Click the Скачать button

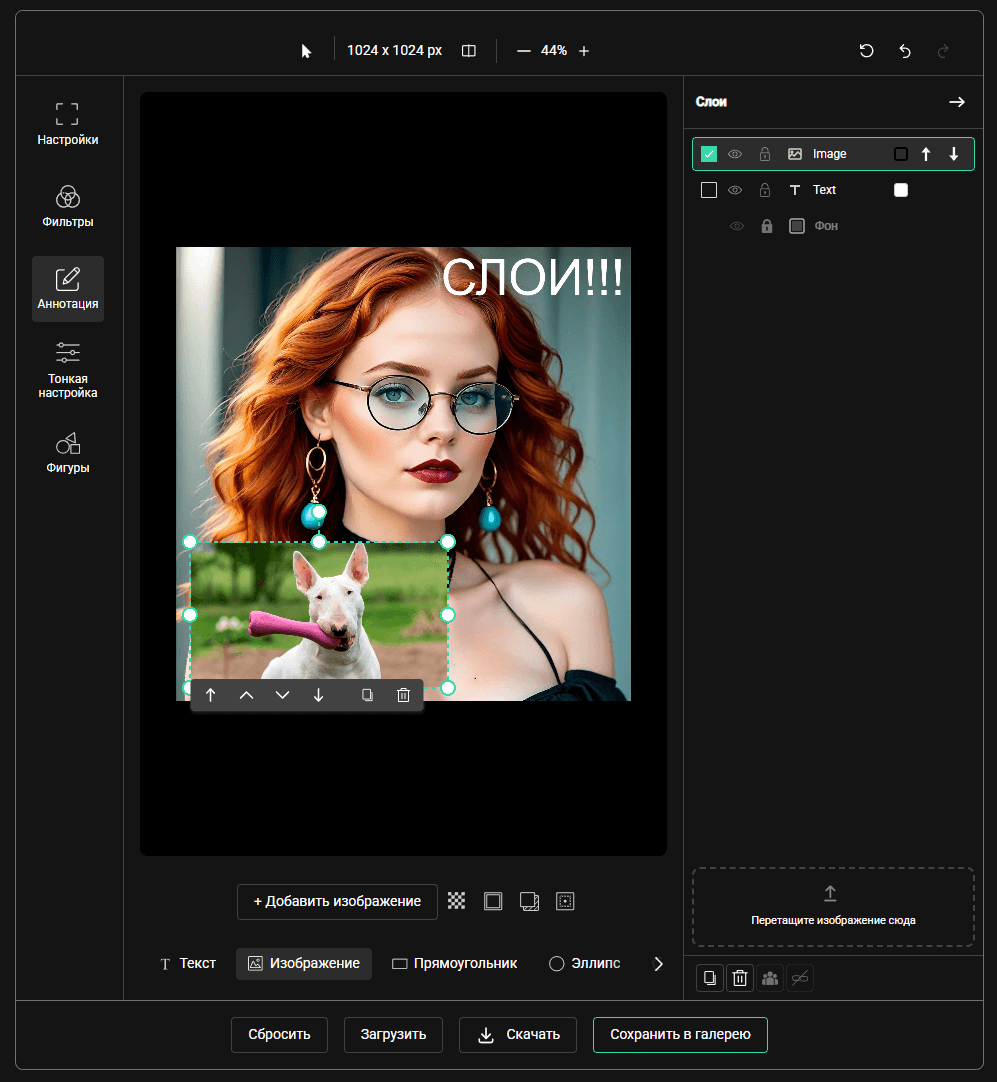518,1034
